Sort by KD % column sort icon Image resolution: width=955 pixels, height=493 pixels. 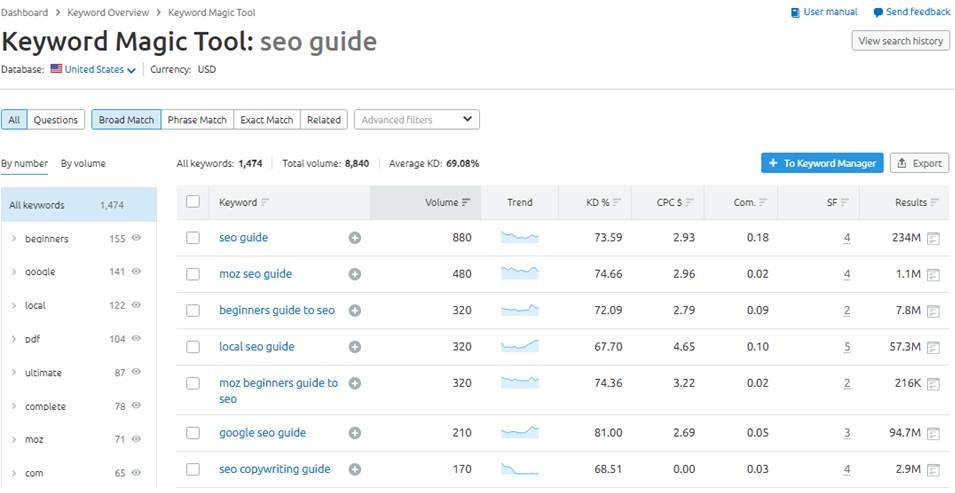(617, 202)
